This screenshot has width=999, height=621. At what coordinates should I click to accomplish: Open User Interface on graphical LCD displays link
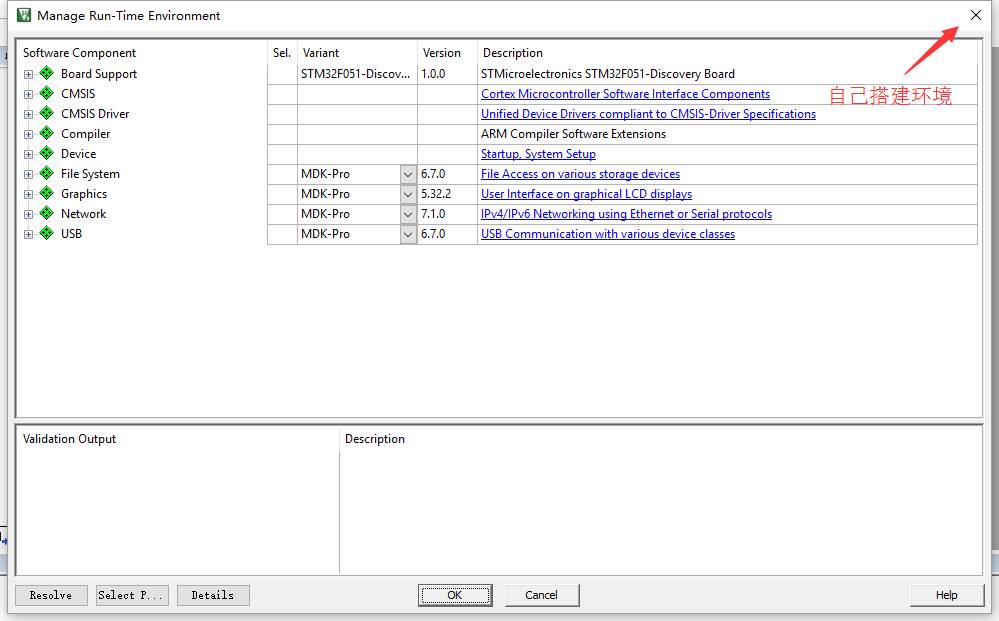[x=586, y=194]
